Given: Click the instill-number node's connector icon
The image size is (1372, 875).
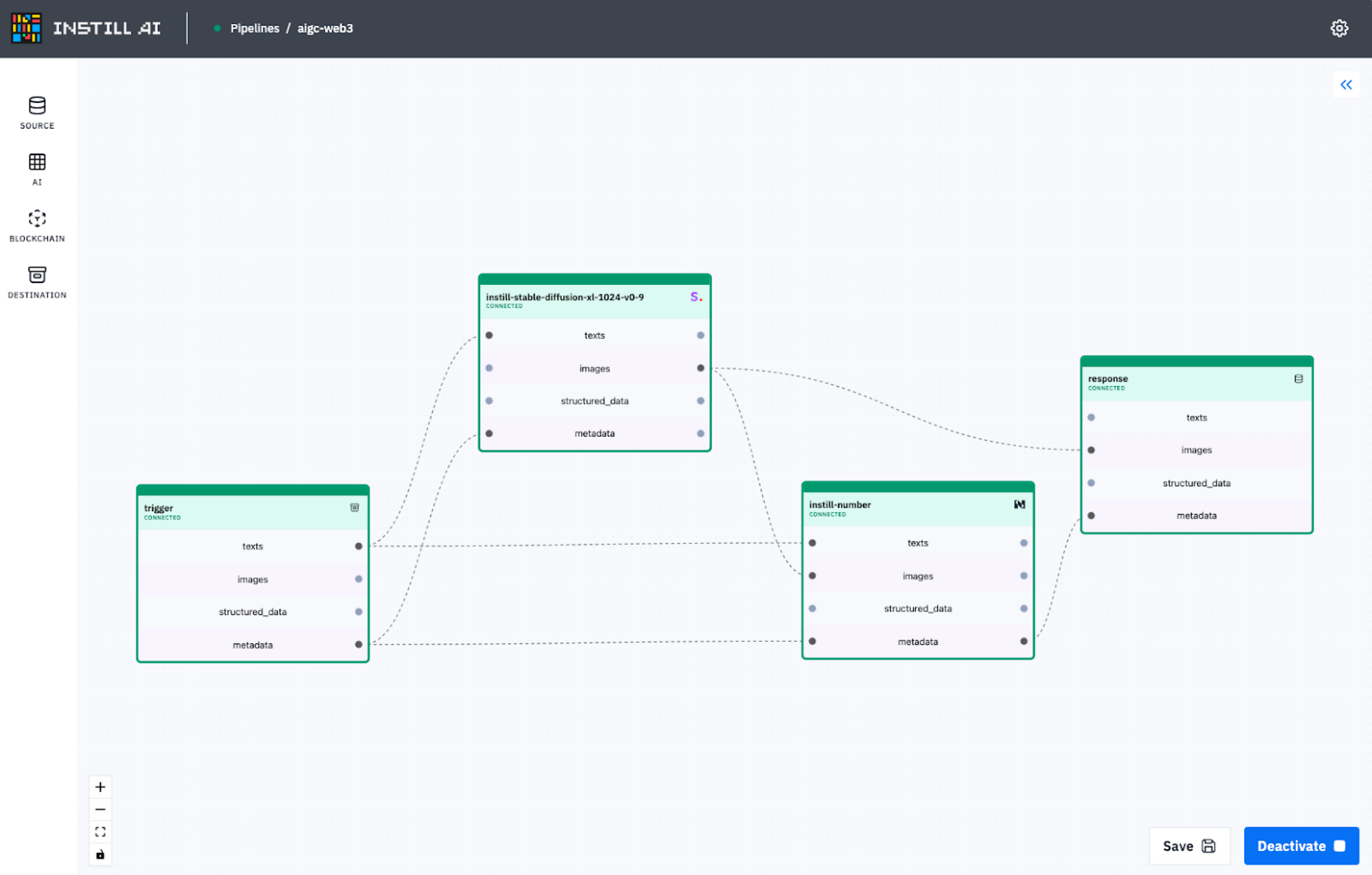Looking at the screenshot, I should (x=1019, y=504).
